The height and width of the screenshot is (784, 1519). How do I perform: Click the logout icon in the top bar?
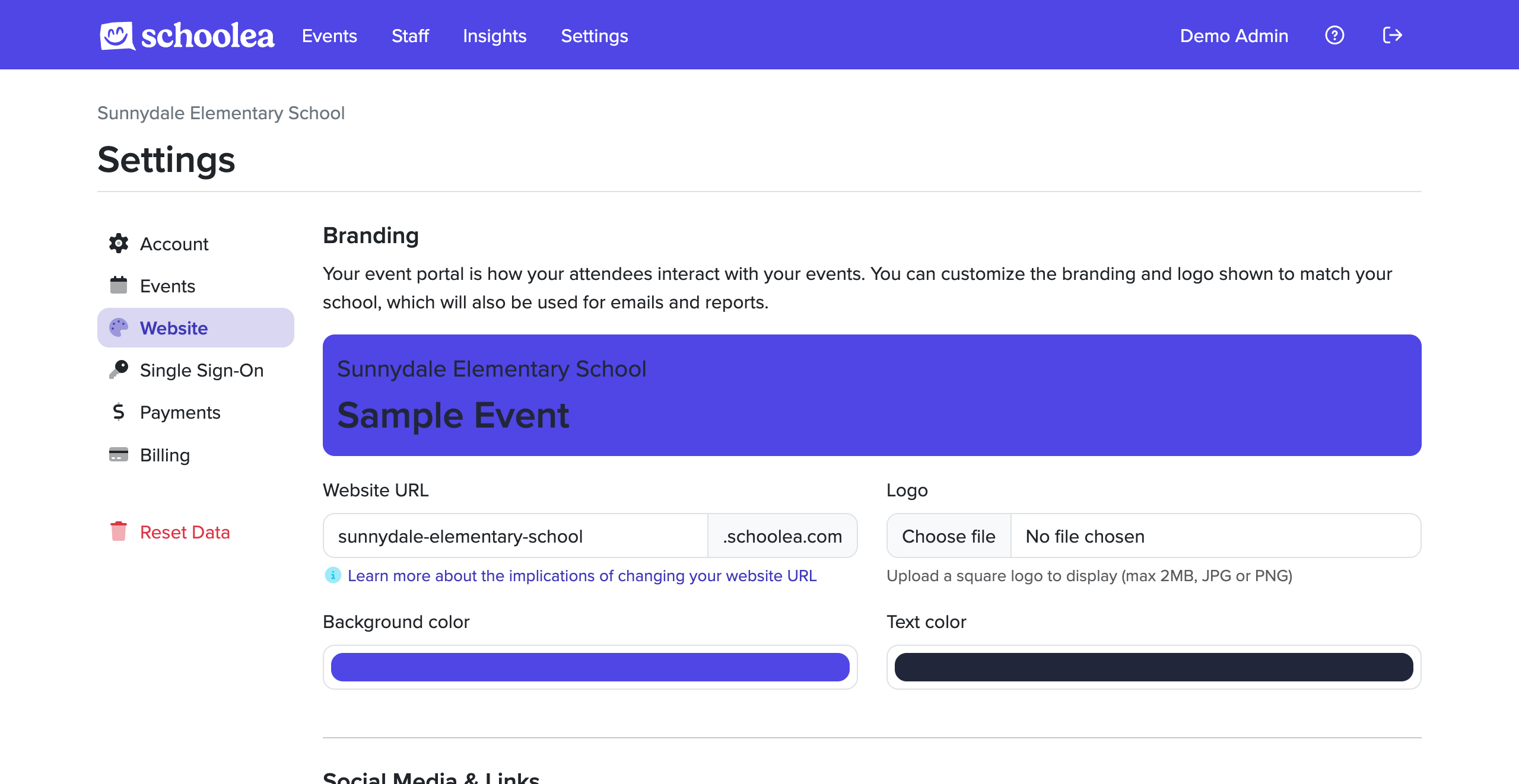tap(1393, 35)
